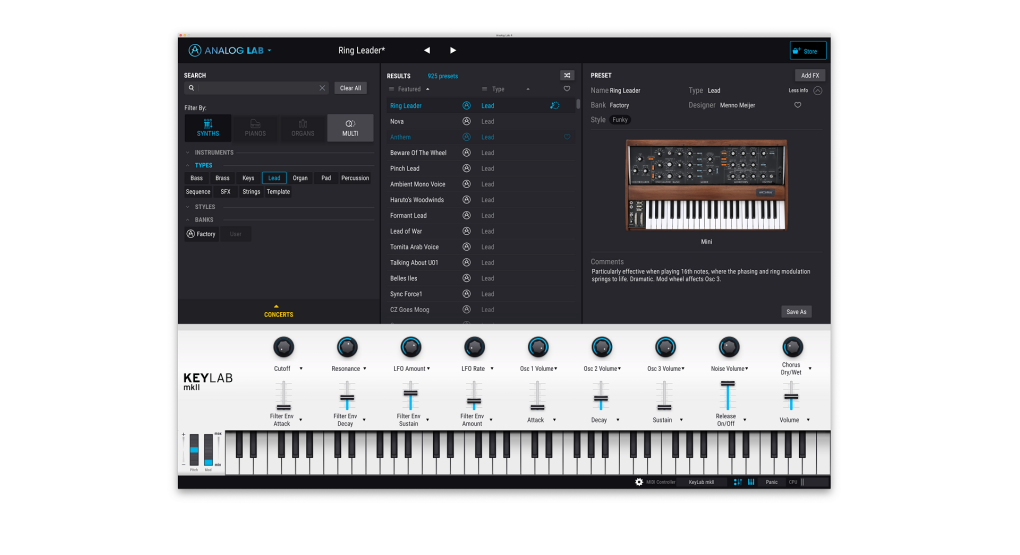This screenshot has height=555, width=1020.
Task: Open the KeyLab mkII controller selector
Action: pyautogui.click(x=702, y=482)
